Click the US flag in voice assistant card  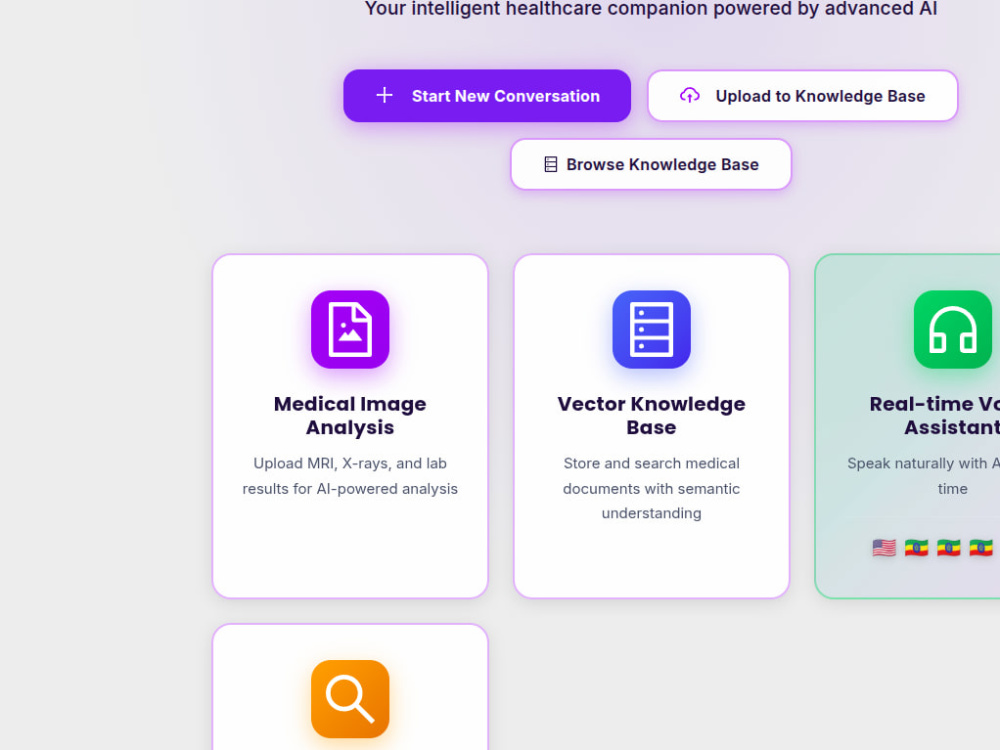point(884,547)
